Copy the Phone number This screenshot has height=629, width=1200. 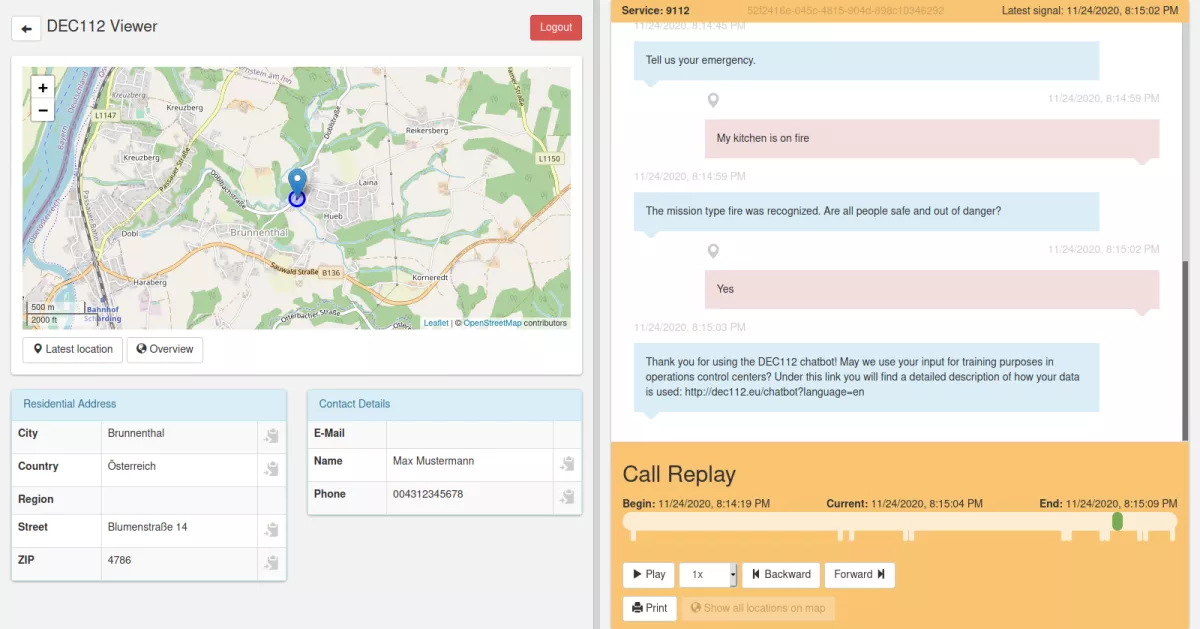point(567,497)
